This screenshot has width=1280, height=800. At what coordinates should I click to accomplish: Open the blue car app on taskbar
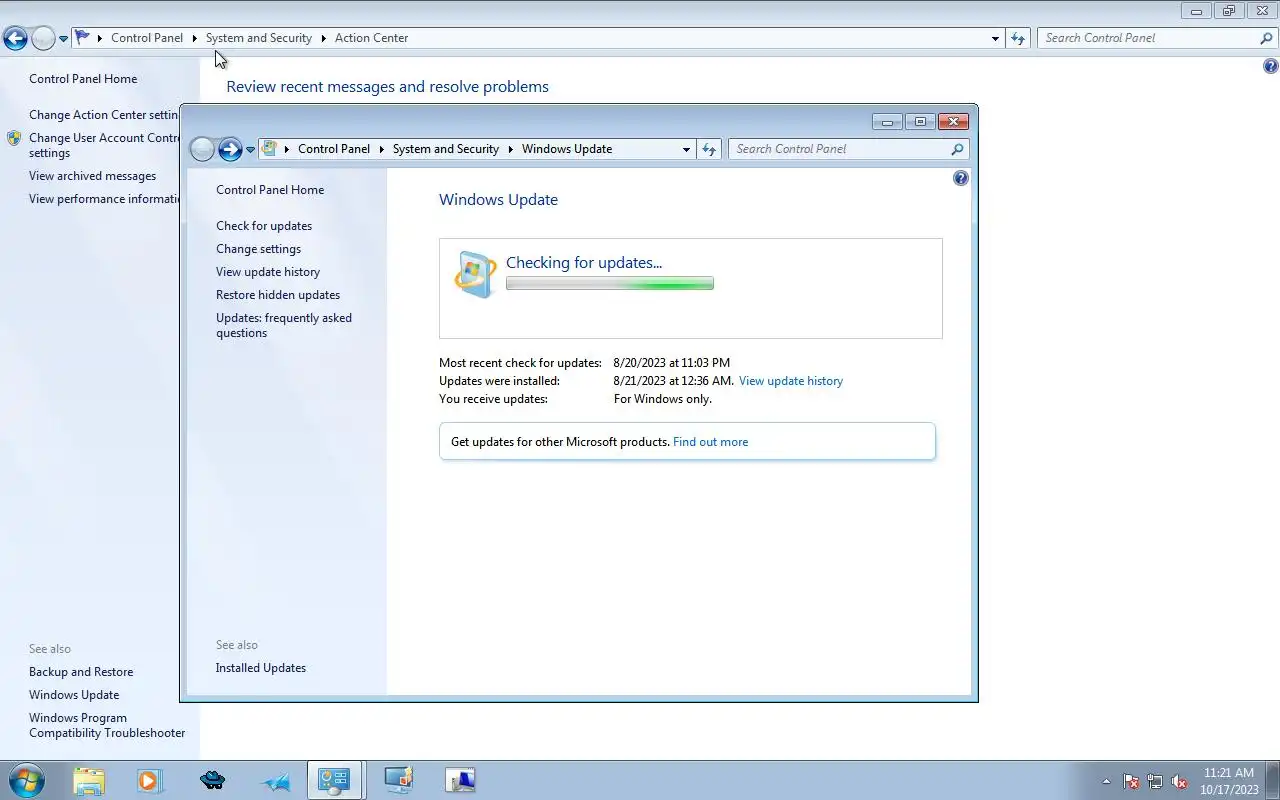pos(212,780)
